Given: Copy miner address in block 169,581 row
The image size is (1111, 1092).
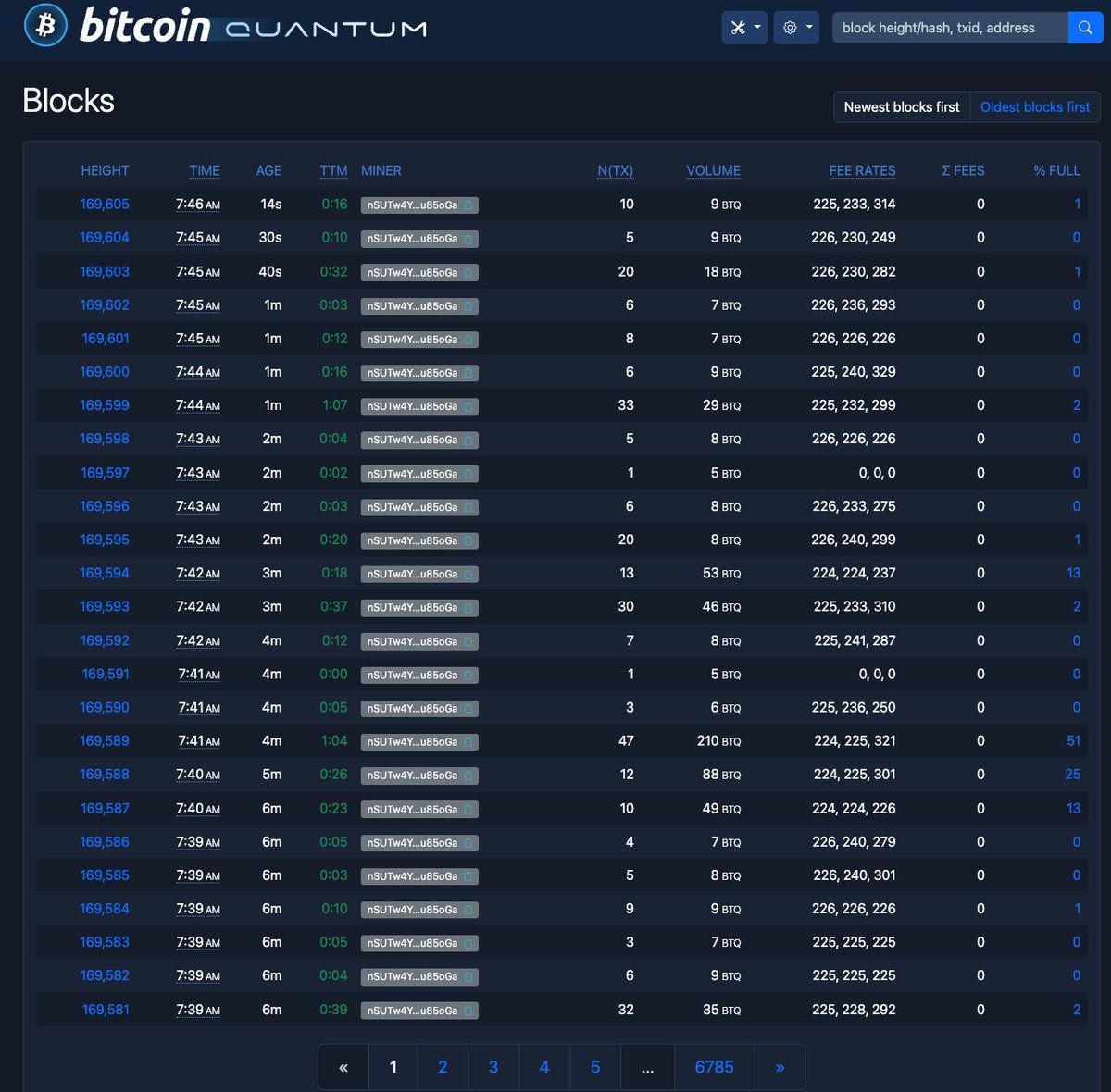Looking at the screenshot, I should (x=468, y=1011).
